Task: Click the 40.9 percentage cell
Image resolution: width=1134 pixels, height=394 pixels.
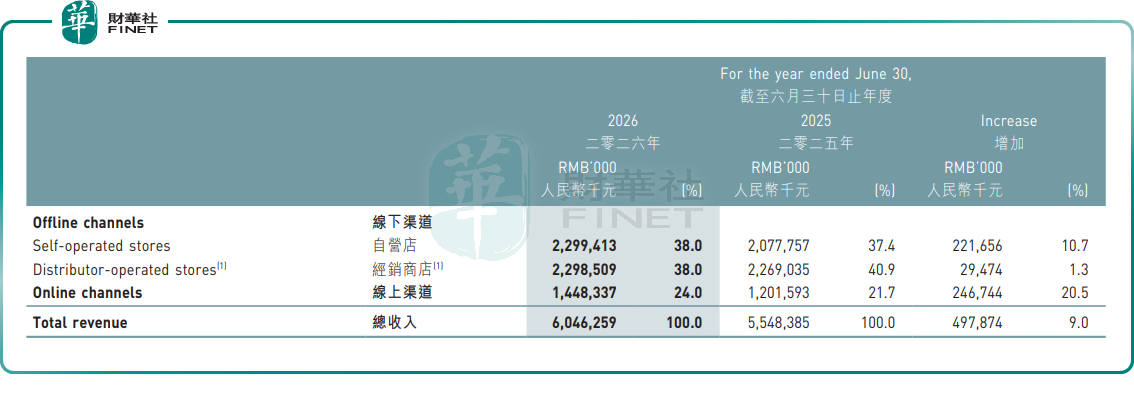Action: [882, 270]
